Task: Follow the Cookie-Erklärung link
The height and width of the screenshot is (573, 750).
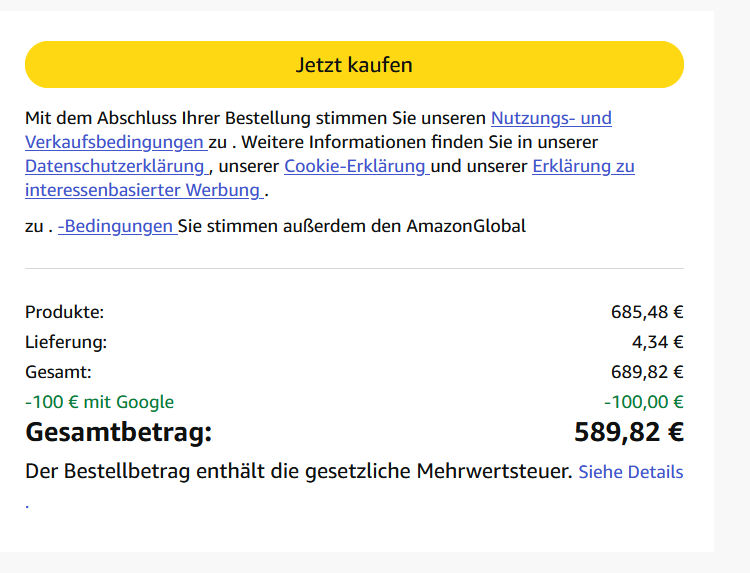Action: 355,166
